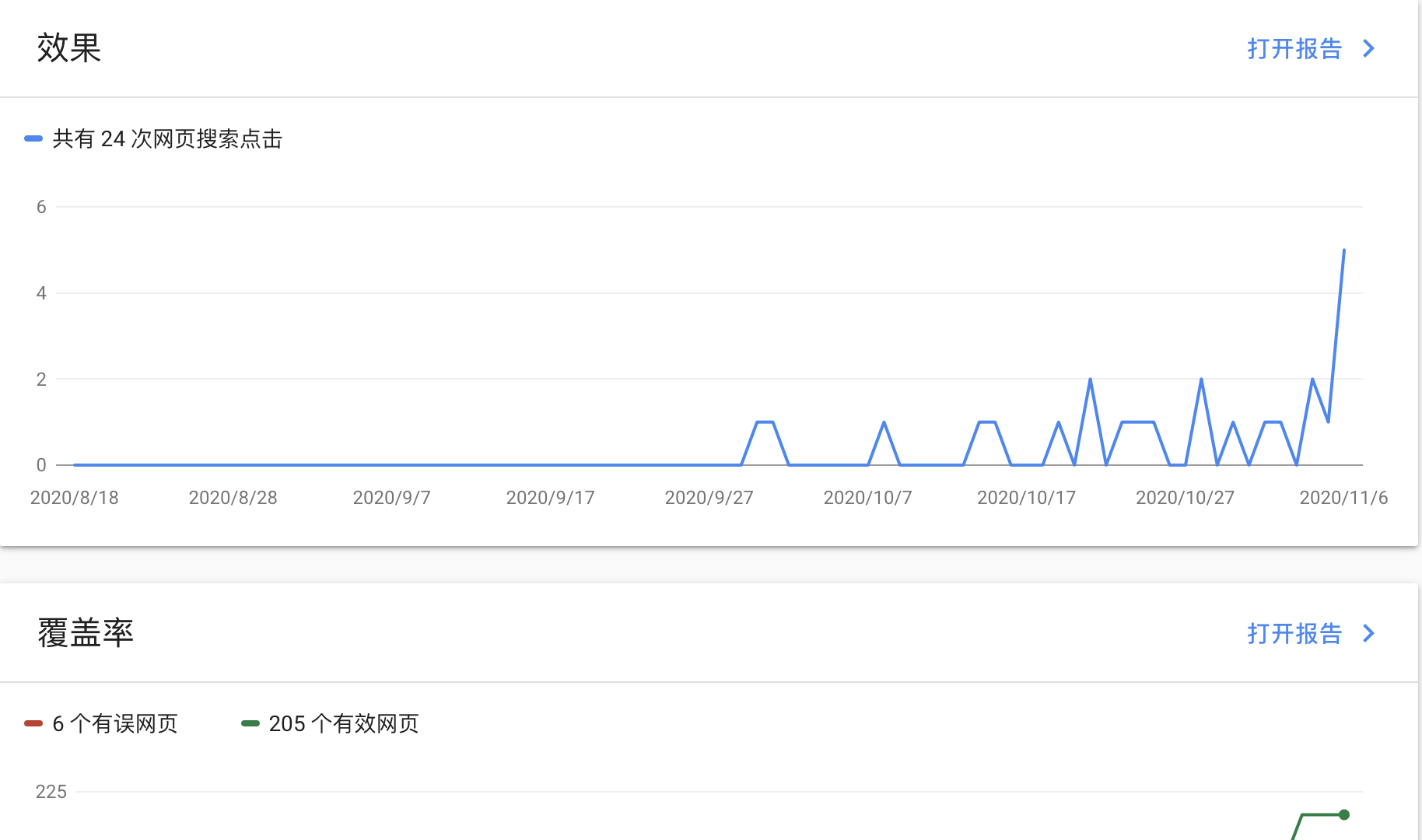Open the 覆盖率 coverage report link
The image size is (1422, 840).
1294,634
